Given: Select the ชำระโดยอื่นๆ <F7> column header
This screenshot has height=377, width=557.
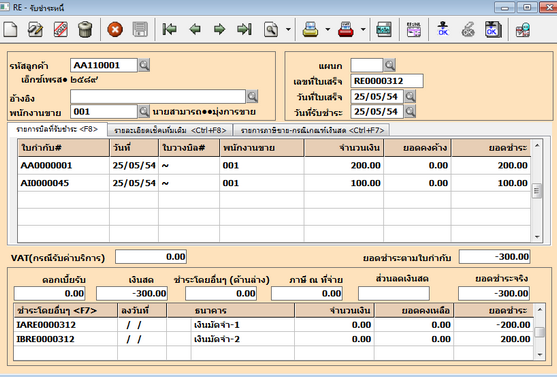Looking at the screenshot, I should click(x=66, y=311).
